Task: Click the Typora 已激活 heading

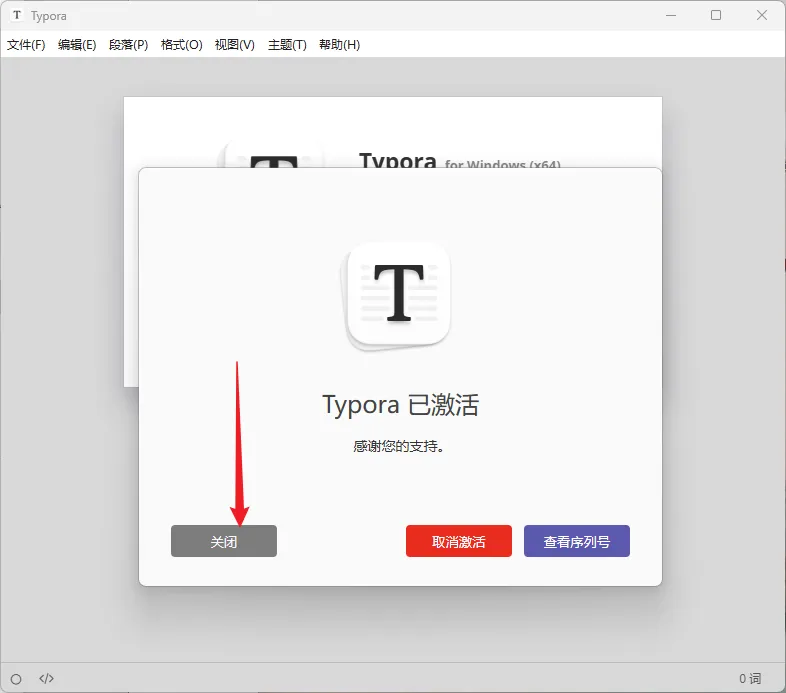Action: 401,405
